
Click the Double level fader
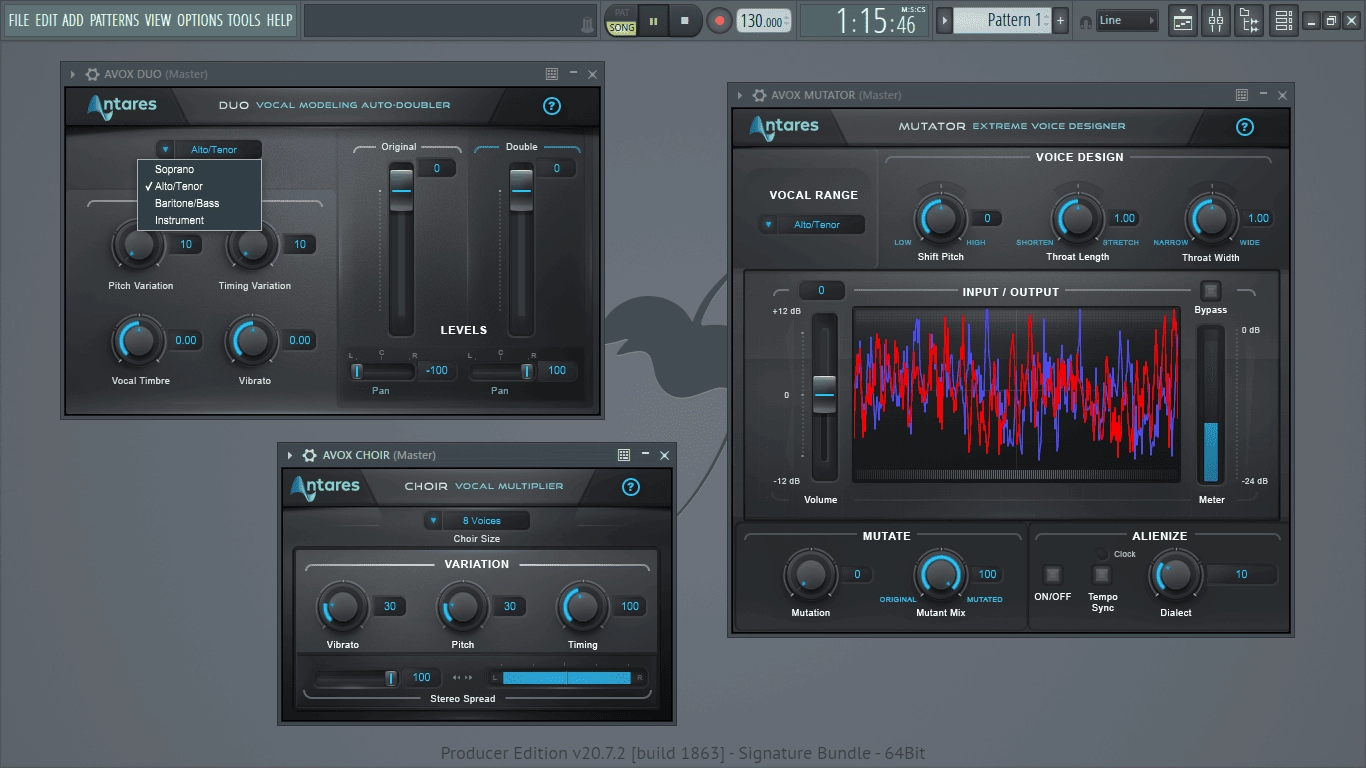coord(521,189)
